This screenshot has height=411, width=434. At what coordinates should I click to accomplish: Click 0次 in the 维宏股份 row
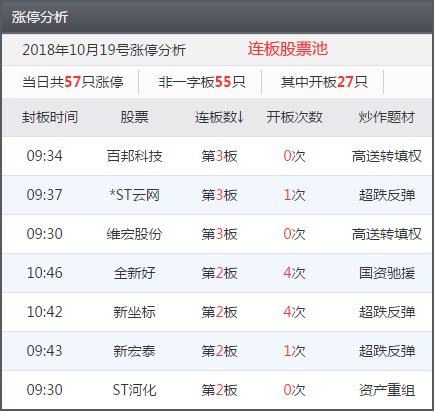pos(294,234)
